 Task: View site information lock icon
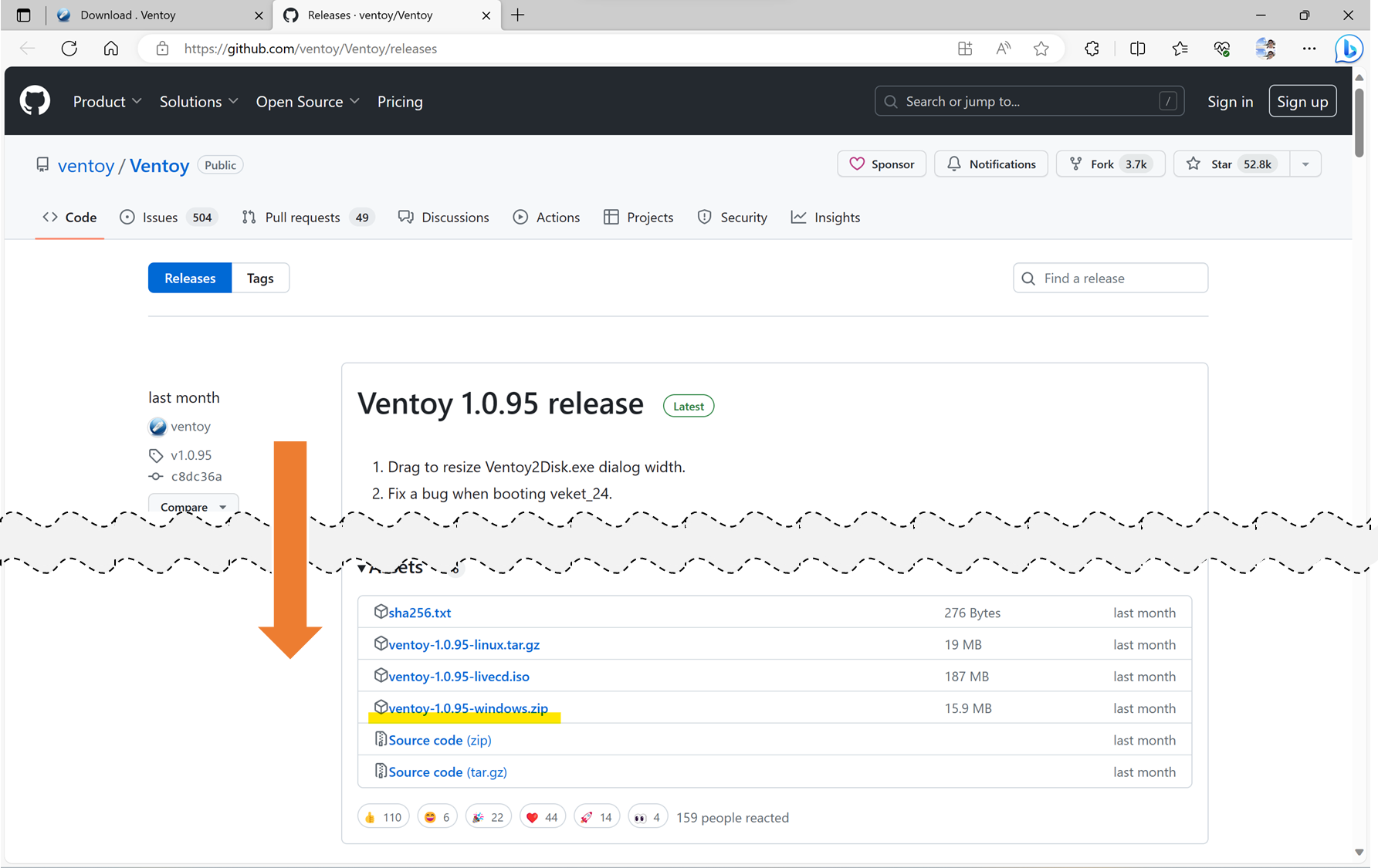click(162, 49)
